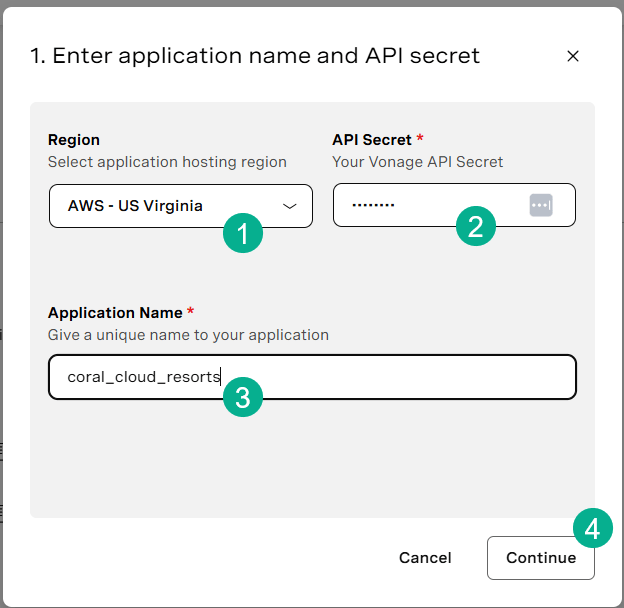
Task: Click the "Region" field label
Action: [74, 140]
